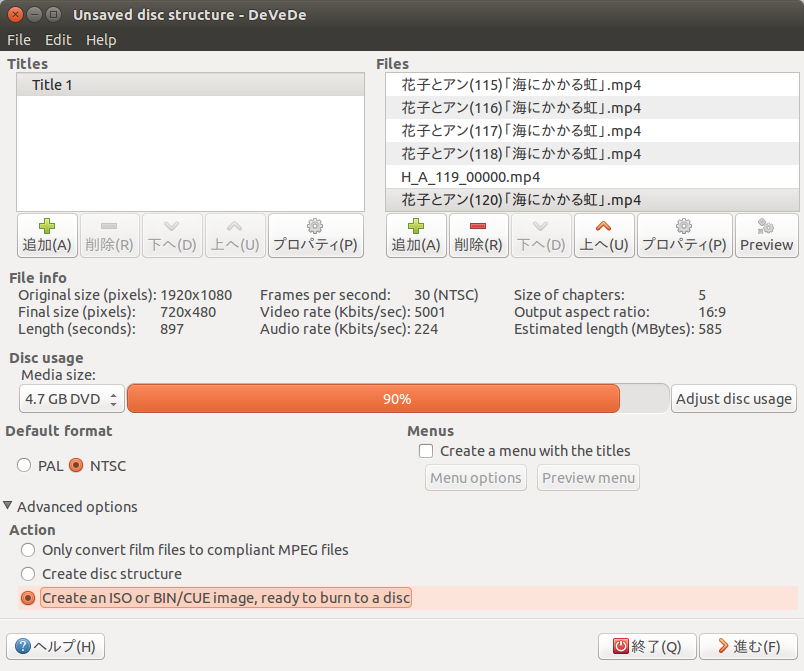Proceed with the 進む(F) button

(x=749, y=646)
